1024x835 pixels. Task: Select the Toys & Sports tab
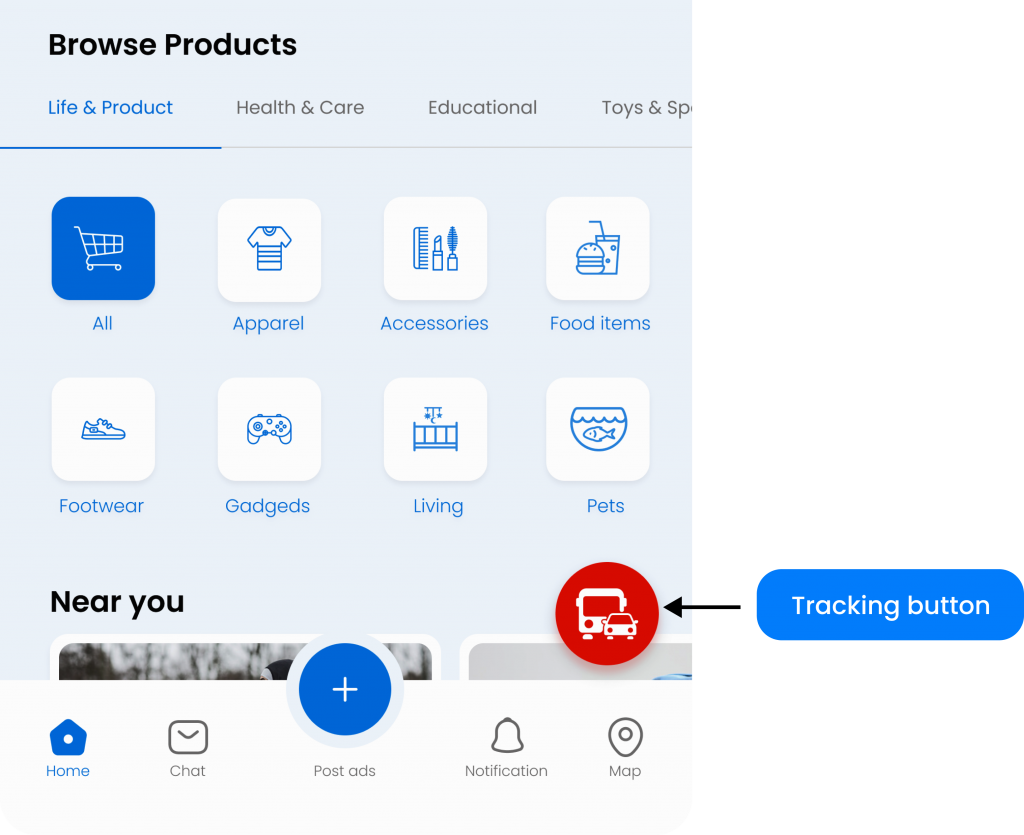click(x=645, y=108)
